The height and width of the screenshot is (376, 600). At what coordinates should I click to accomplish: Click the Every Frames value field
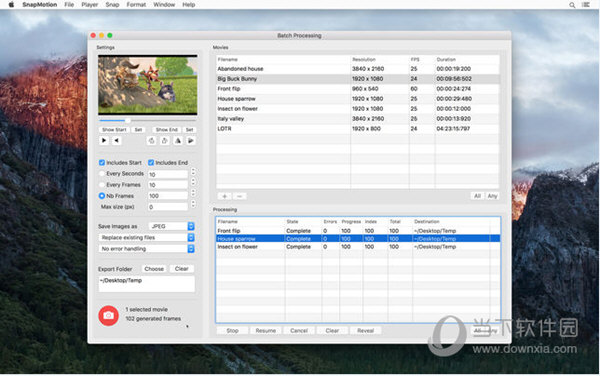(168, 185)
